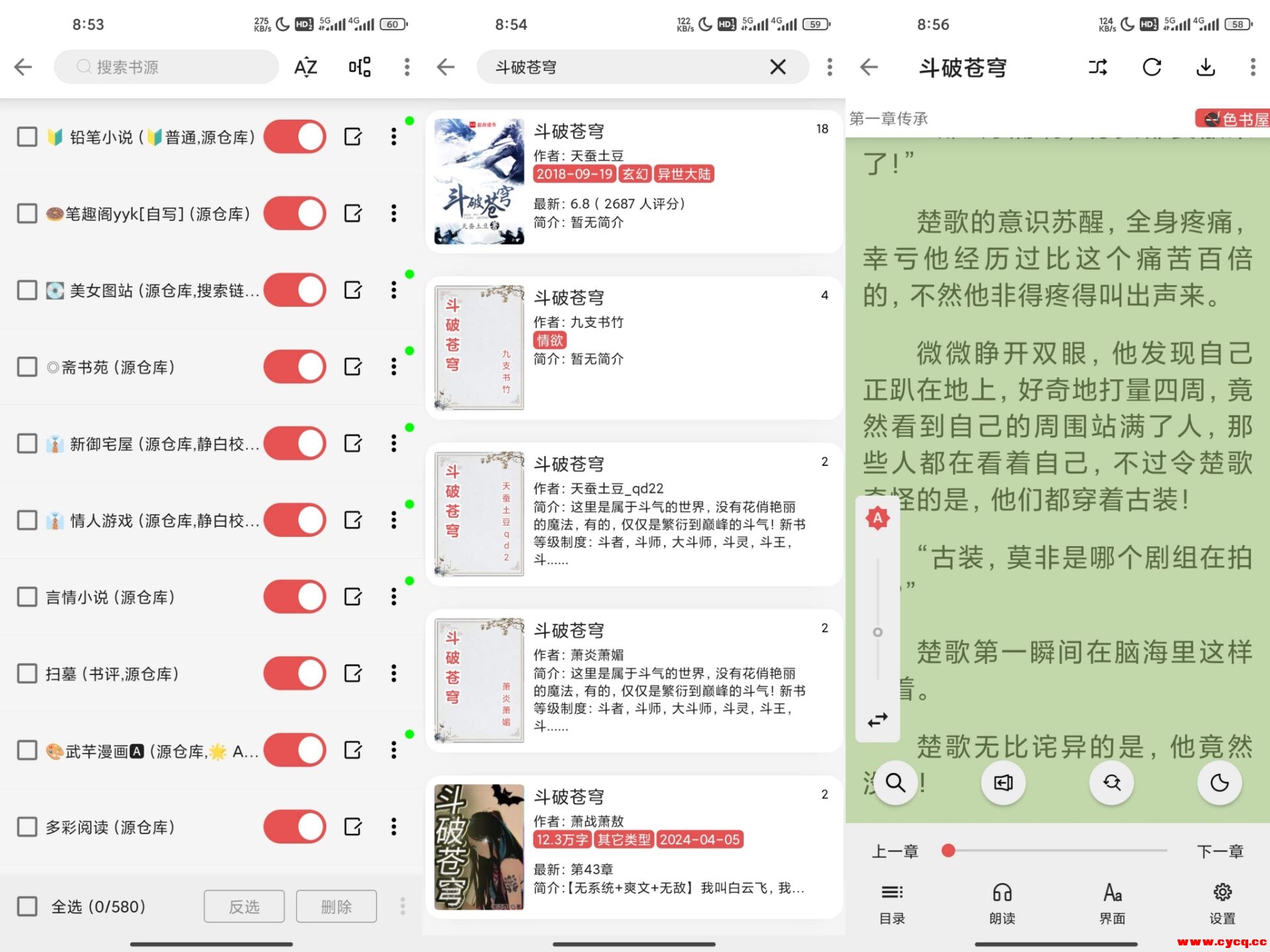1270x952 pixels.
Task: Click the chapter progress slider handle
Action: click(949, 851)
